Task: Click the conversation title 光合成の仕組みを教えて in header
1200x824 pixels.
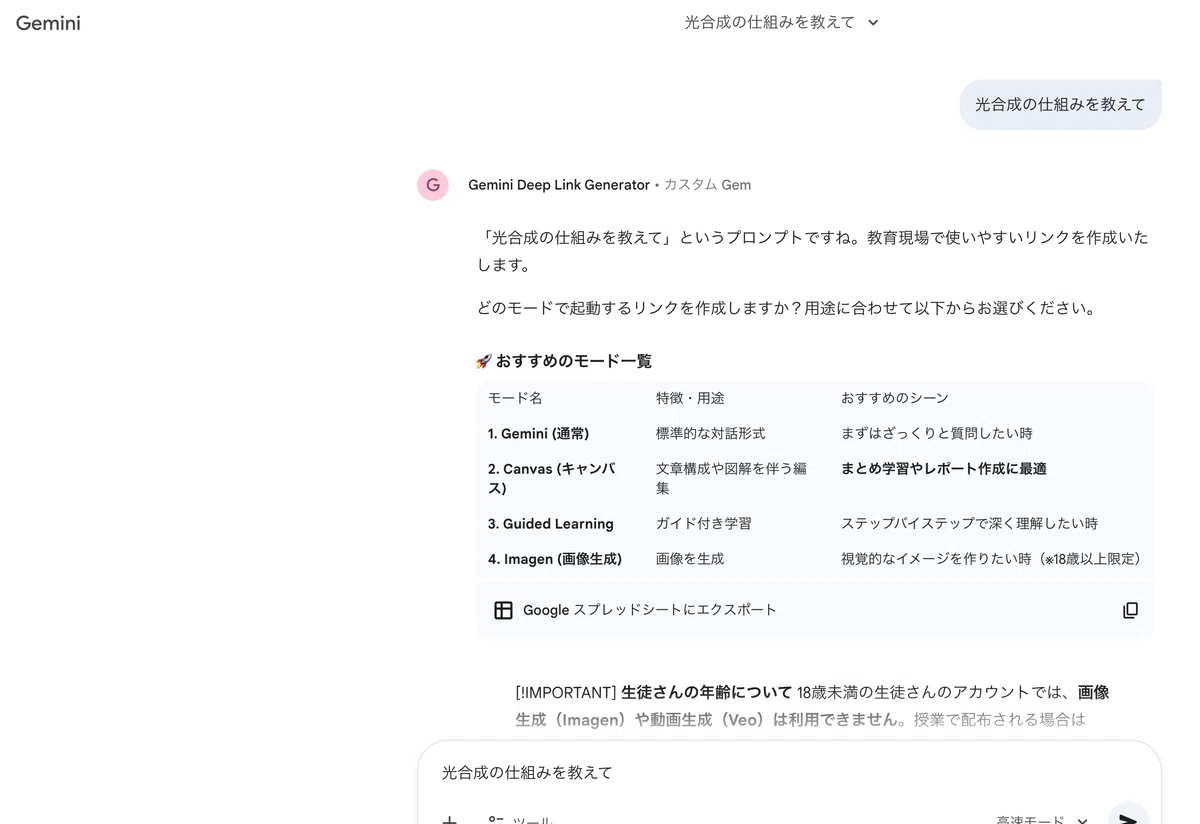Action: (x=769, y=22)
